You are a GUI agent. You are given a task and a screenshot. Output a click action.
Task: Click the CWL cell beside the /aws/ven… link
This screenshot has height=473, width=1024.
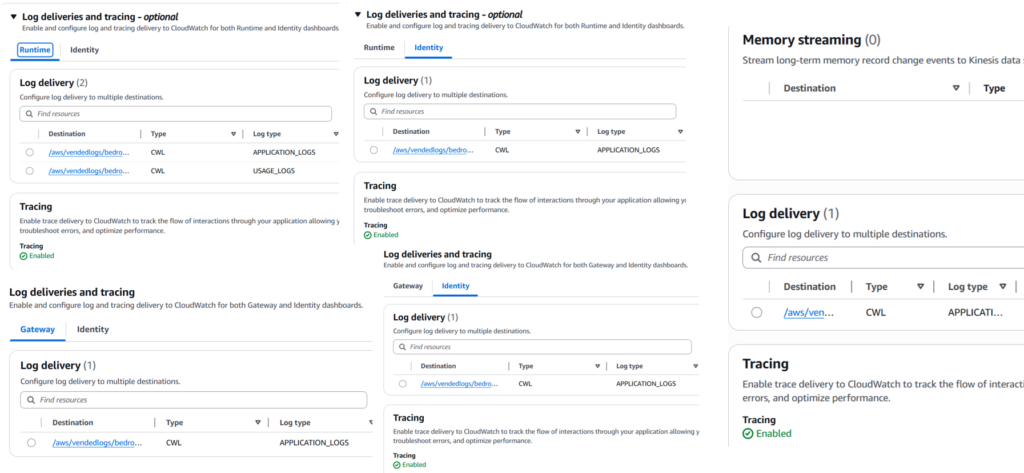pyautogui.click(x=876, y=312)
